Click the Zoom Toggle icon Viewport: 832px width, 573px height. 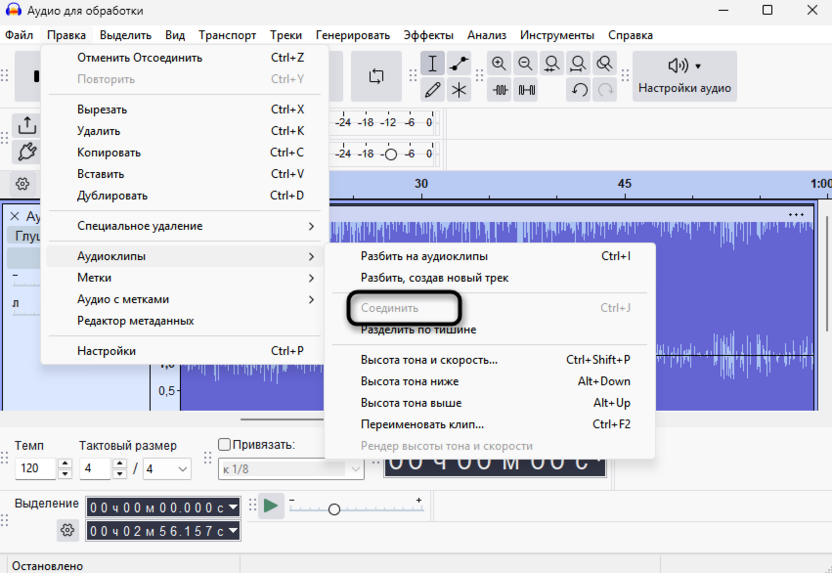604,64
